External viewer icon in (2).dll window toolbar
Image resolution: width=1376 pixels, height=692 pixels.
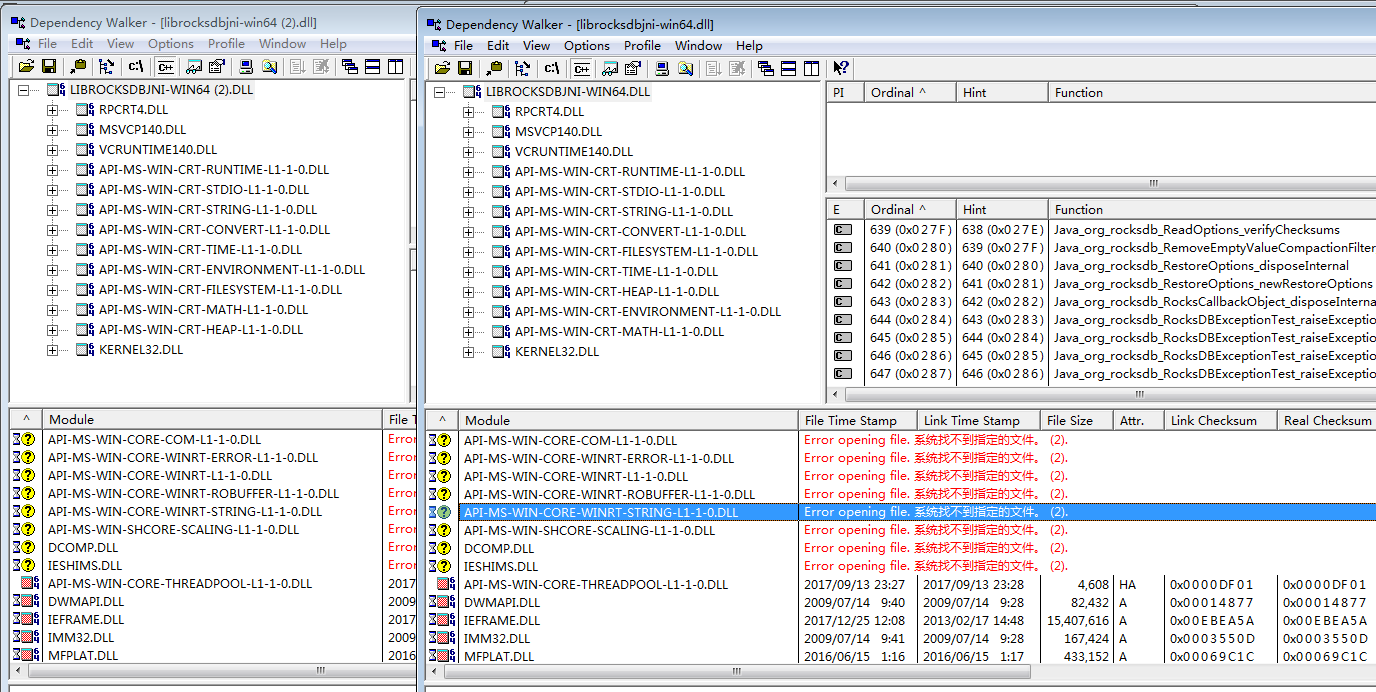coord(194,66)
